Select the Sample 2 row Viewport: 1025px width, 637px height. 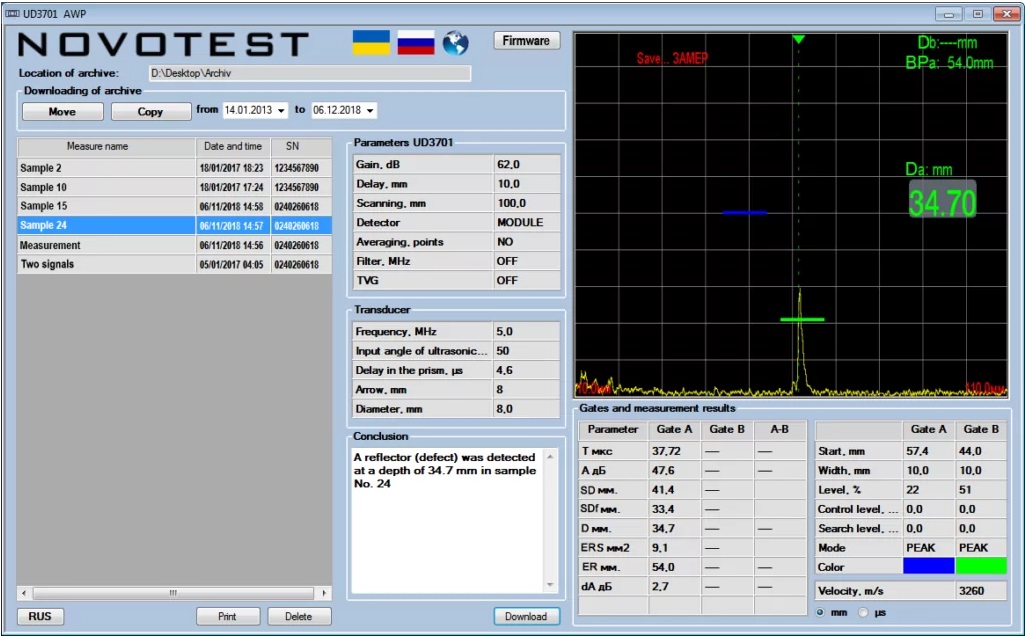[175, 168]
